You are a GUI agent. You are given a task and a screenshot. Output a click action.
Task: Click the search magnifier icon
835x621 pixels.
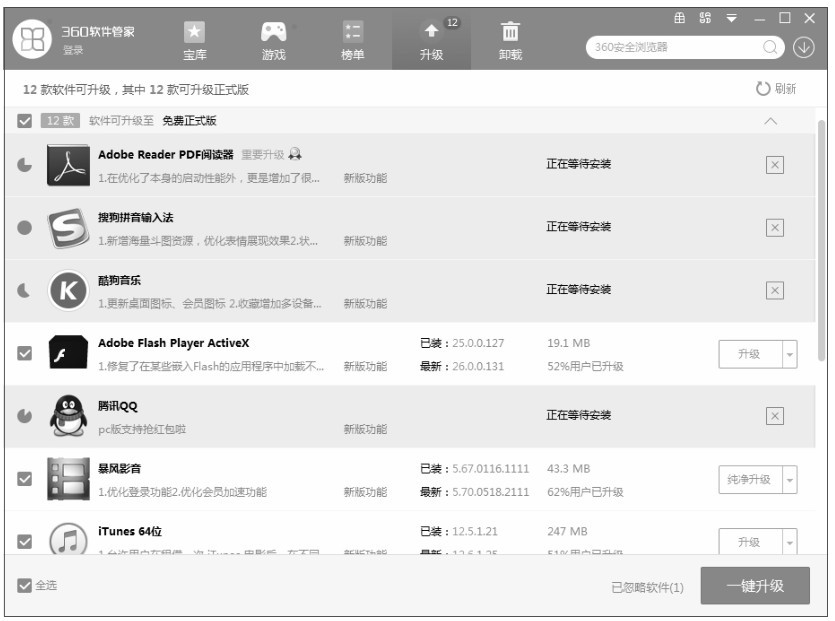click(x=769, y=47)
